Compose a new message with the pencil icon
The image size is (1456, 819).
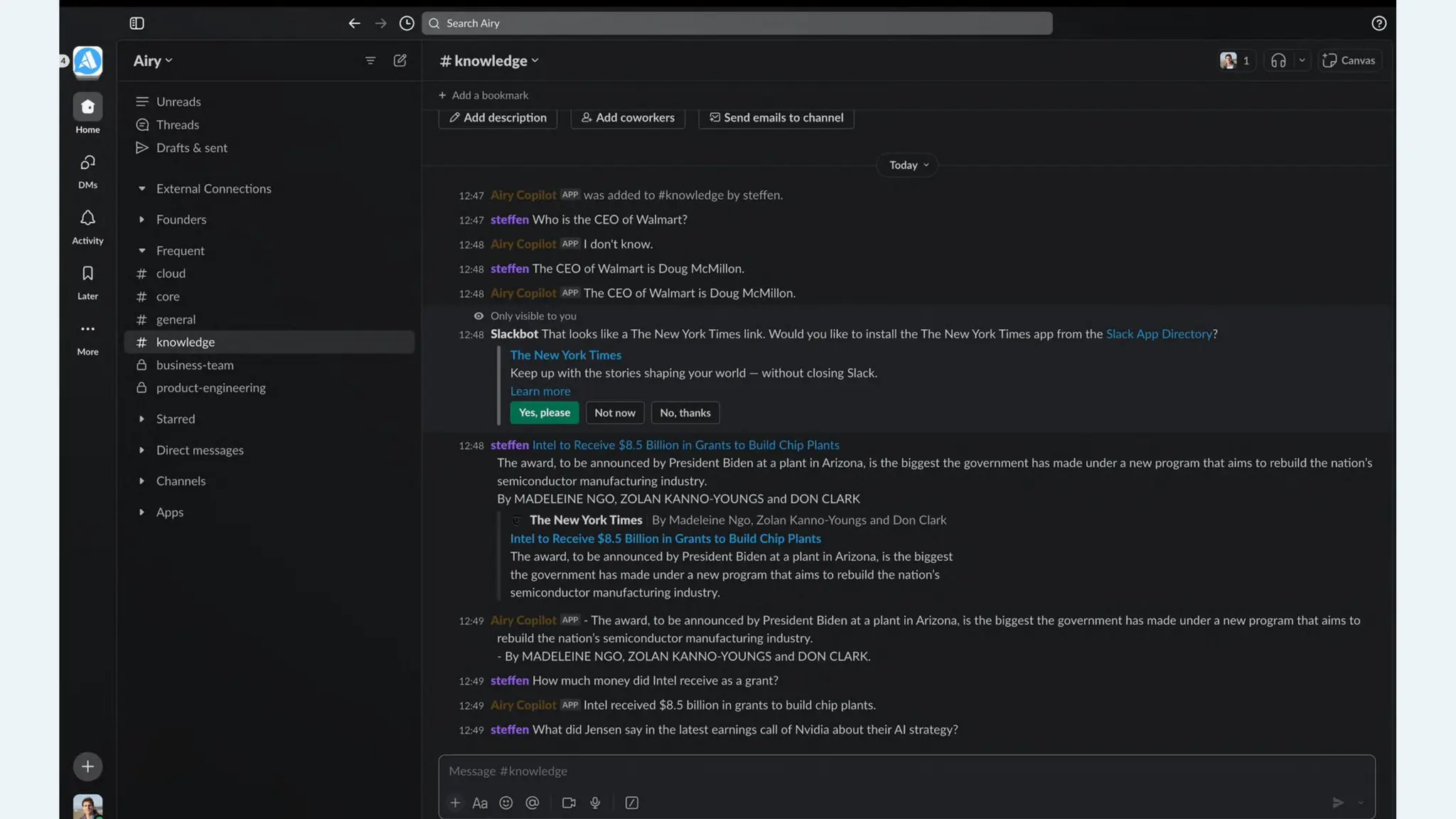pos(400,60)
